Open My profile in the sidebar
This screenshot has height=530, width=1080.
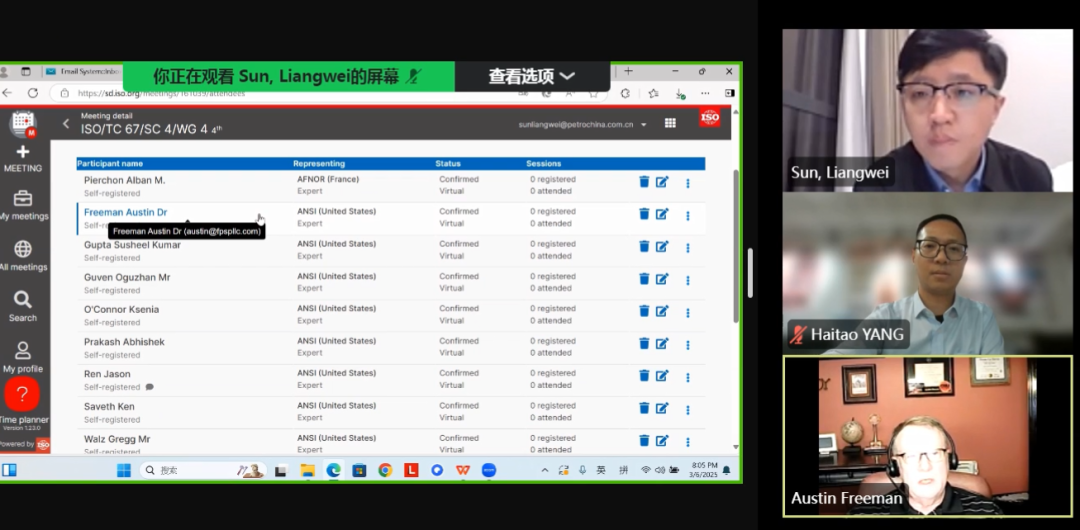pos(23,357)
